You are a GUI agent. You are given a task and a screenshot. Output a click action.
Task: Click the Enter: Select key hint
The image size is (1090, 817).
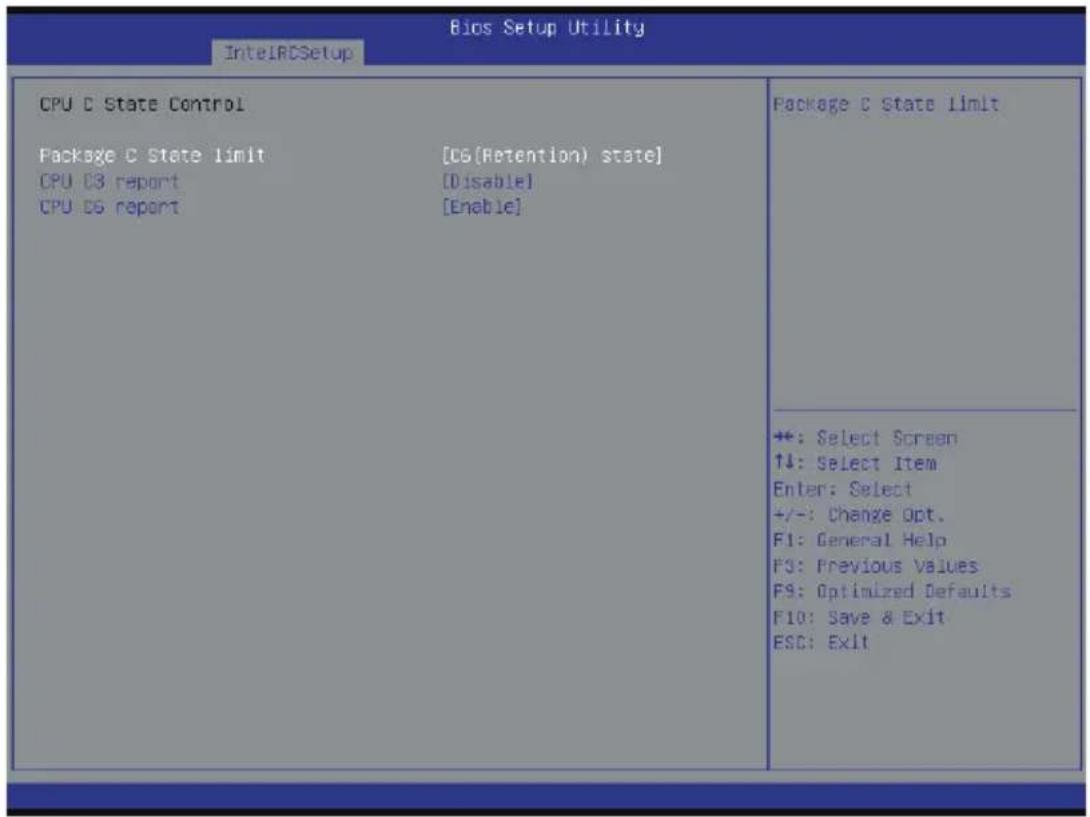coord(843,489)
